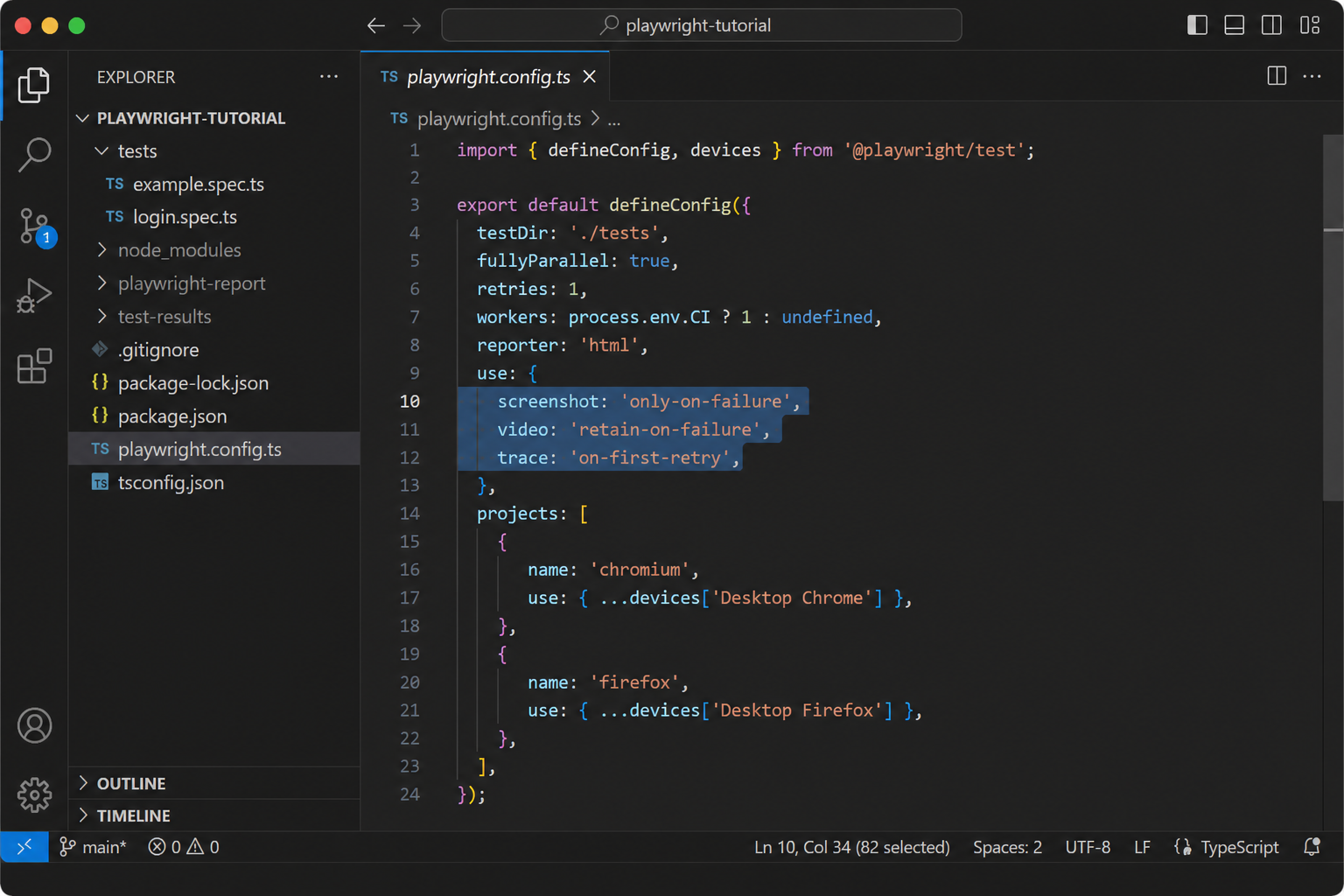Click Ln 10, Col 34 cursor position
1344x896 pixels.
point(851,847)
